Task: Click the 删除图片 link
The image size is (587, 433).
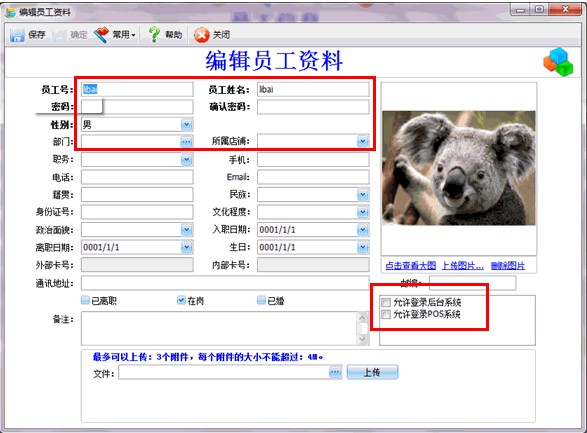Action: coord(508,266)
